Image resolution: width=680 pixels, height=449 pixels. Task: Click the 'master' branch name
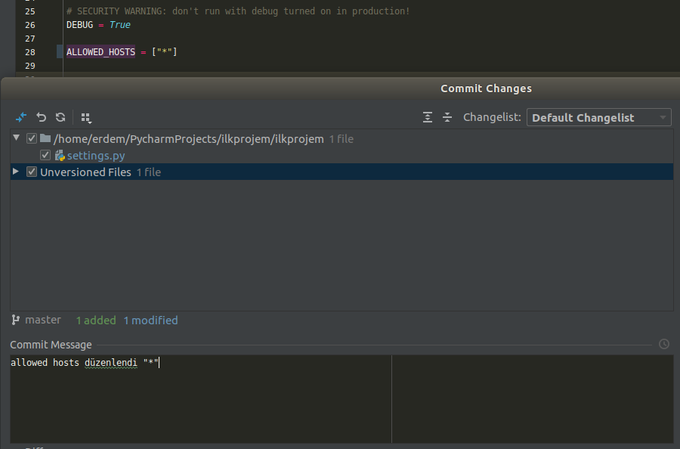click(x=43, y=320)
